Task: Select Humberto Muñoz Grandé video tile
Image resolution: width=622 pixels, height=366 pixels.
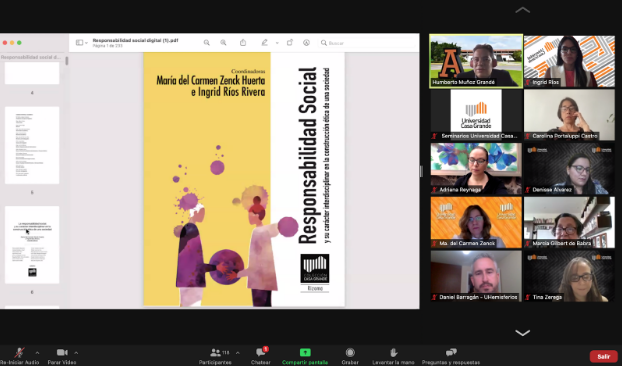Action: coord(476,61)
